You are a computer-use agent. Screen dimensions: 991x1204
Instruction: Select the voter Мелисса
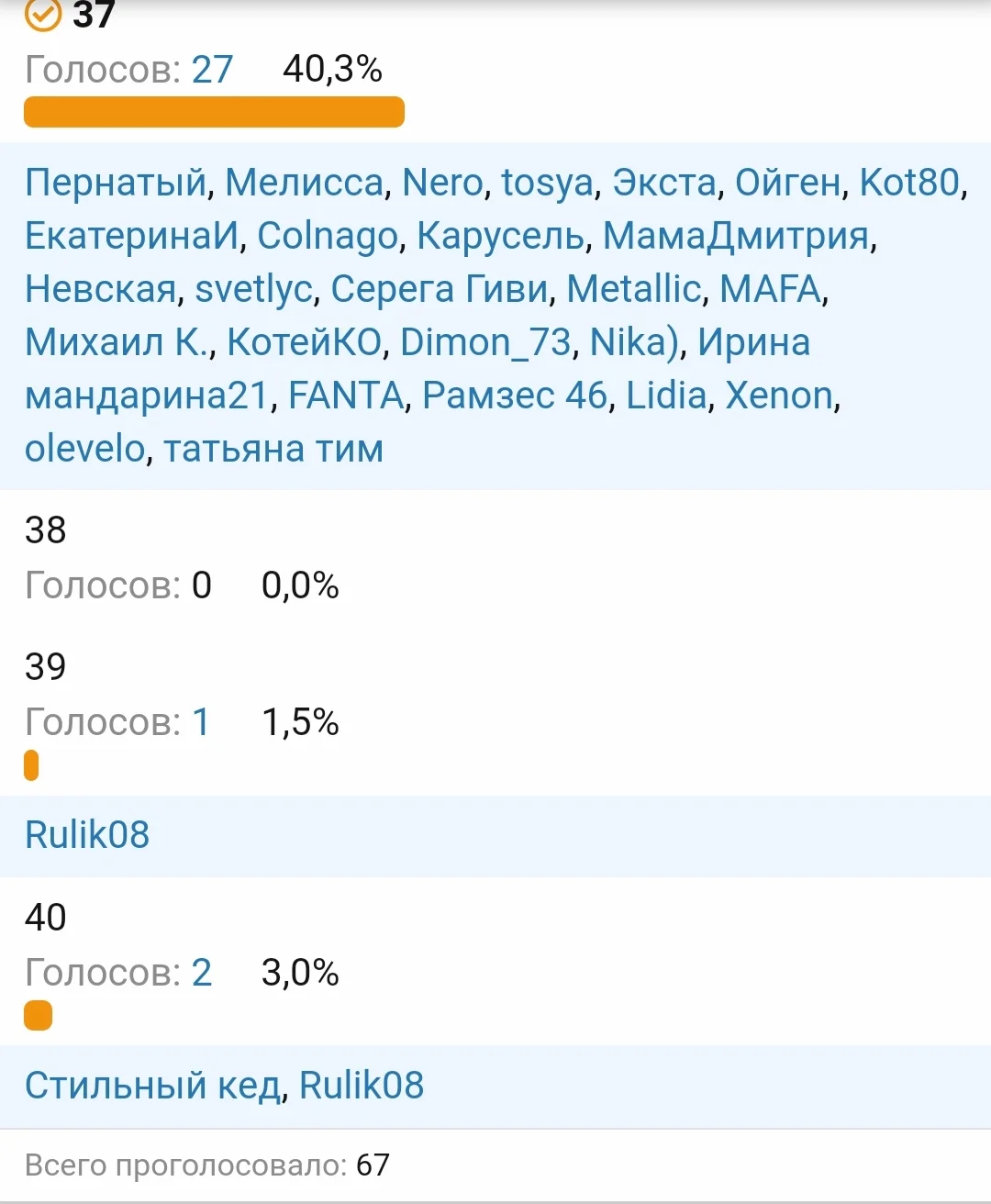coord(303,183)
